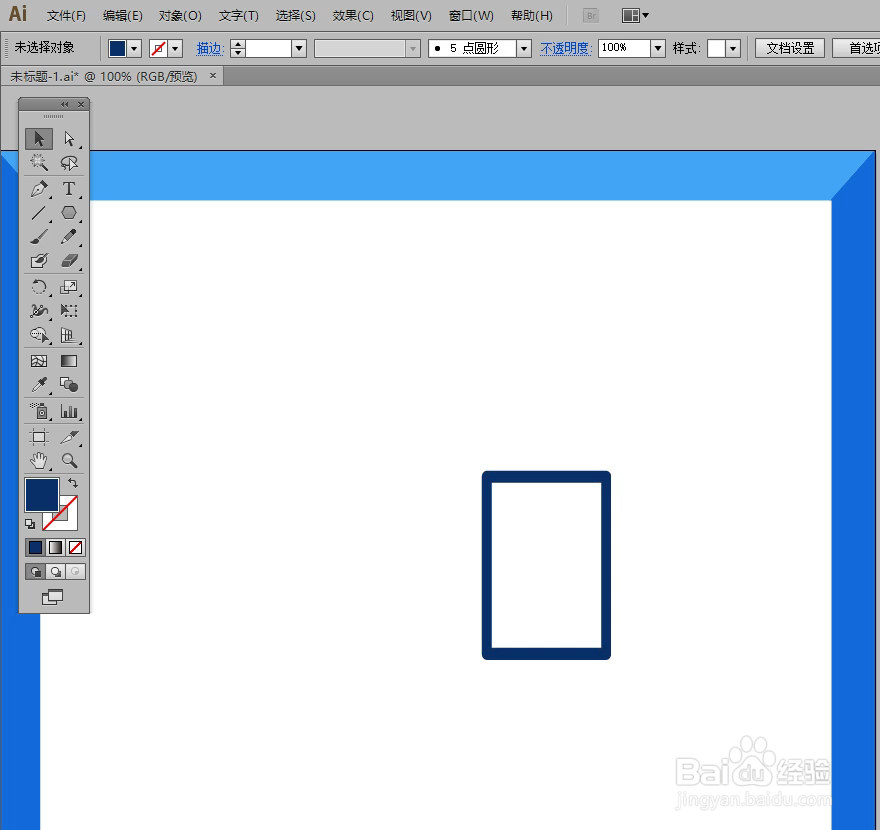Select the Rotate tool
The width and height of the screenshot is (880, 830).
tap(39, 287)
